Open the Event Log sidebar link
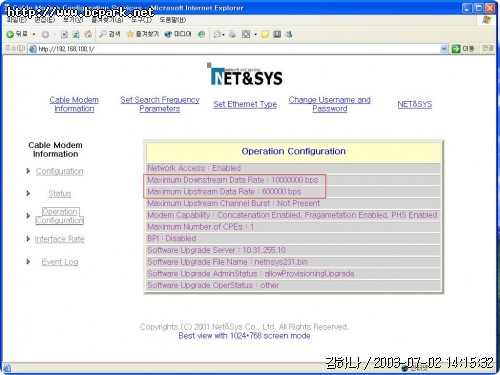 click(x=60, y=262)
